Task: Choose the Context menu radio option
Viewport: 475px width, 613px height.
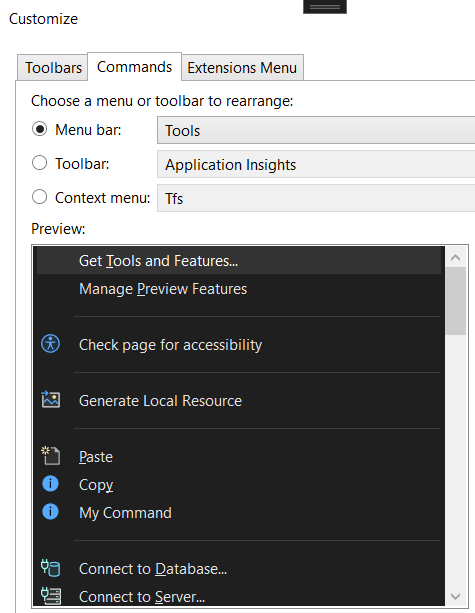Action: pos(39,197)
